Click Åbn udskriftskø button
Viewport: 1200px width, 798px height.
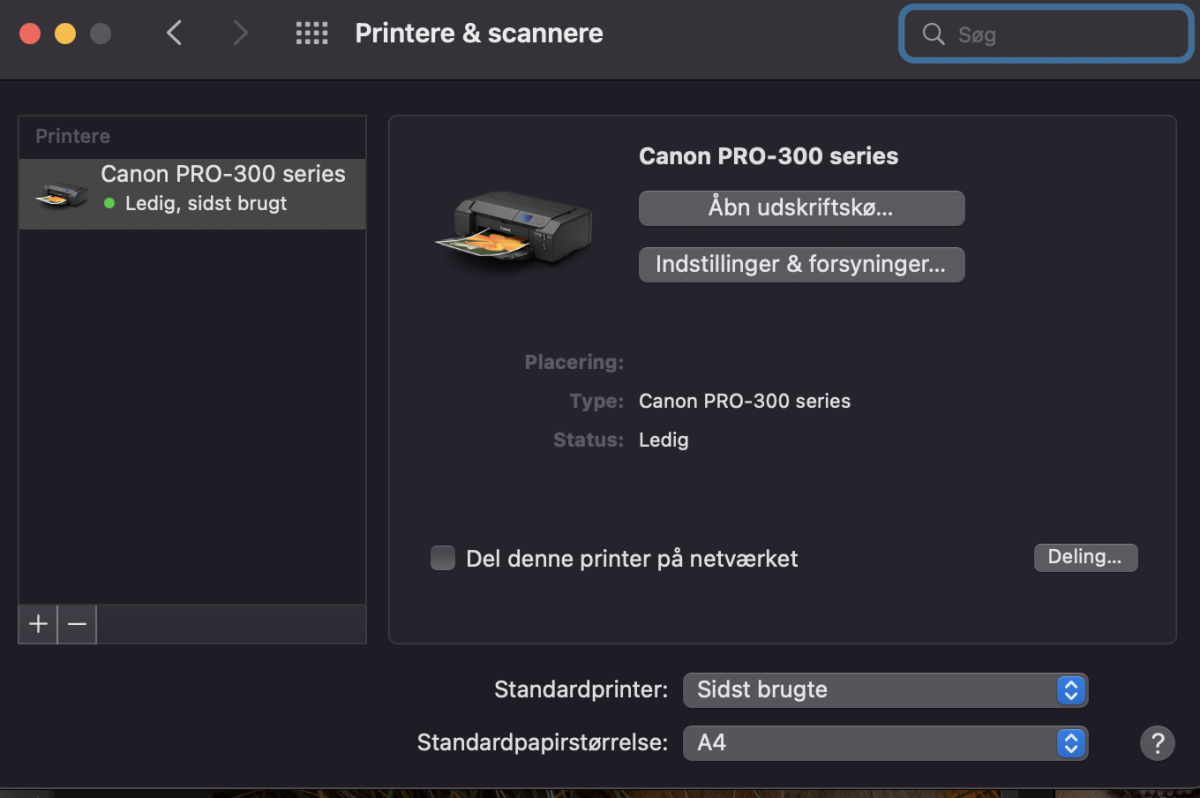801,208
